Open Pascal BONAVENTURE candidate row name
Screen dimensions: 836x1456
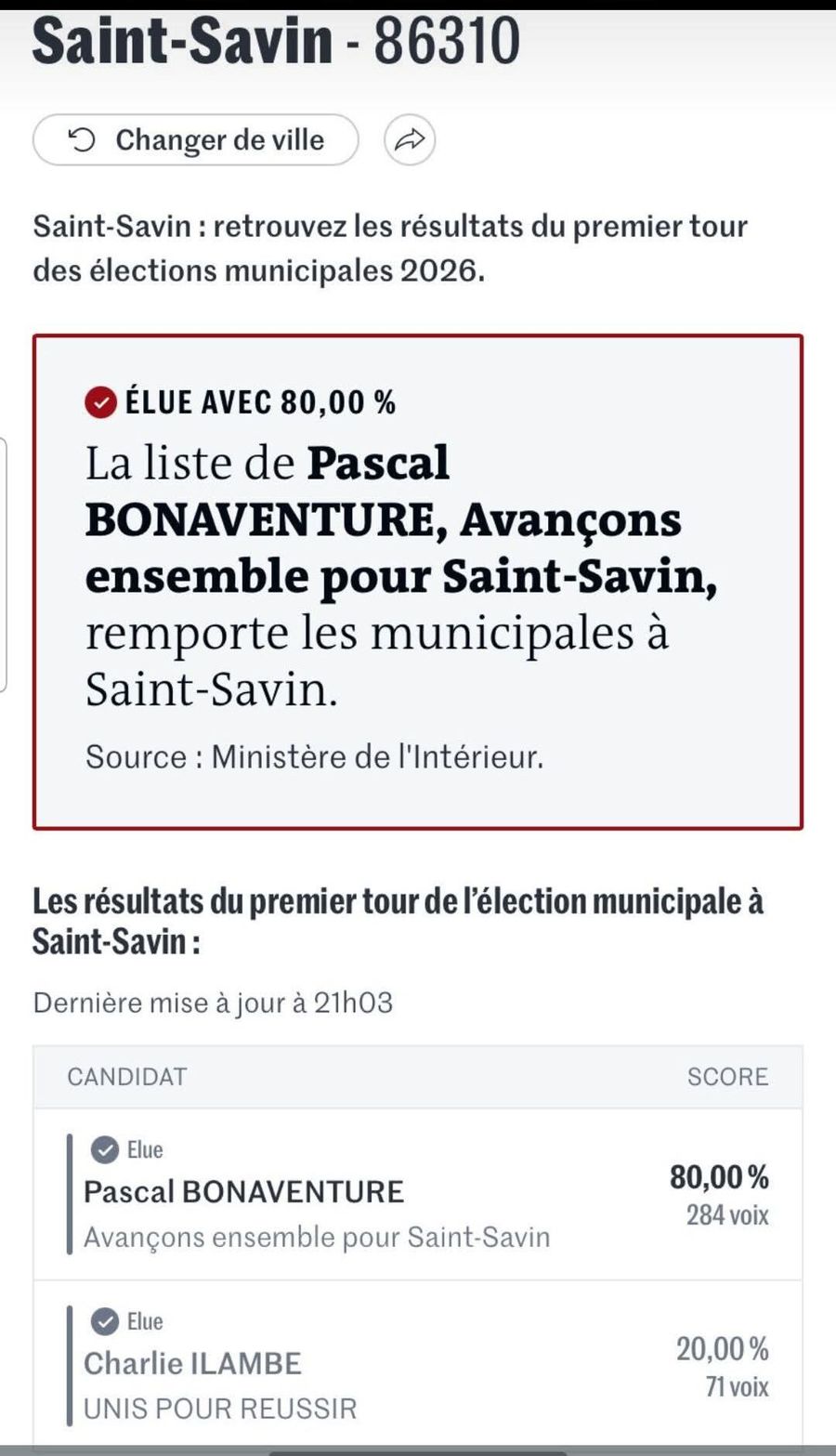(x=243, y=1192)
